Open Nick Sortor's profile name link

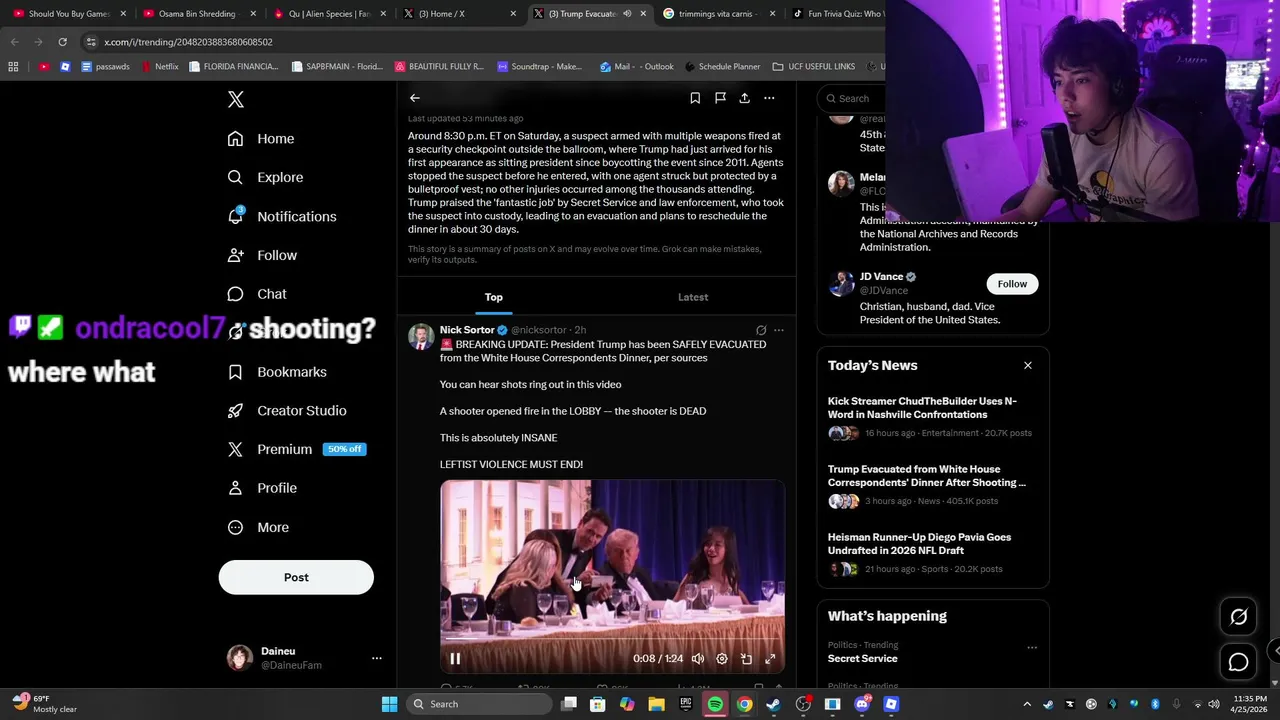(467, 330)
